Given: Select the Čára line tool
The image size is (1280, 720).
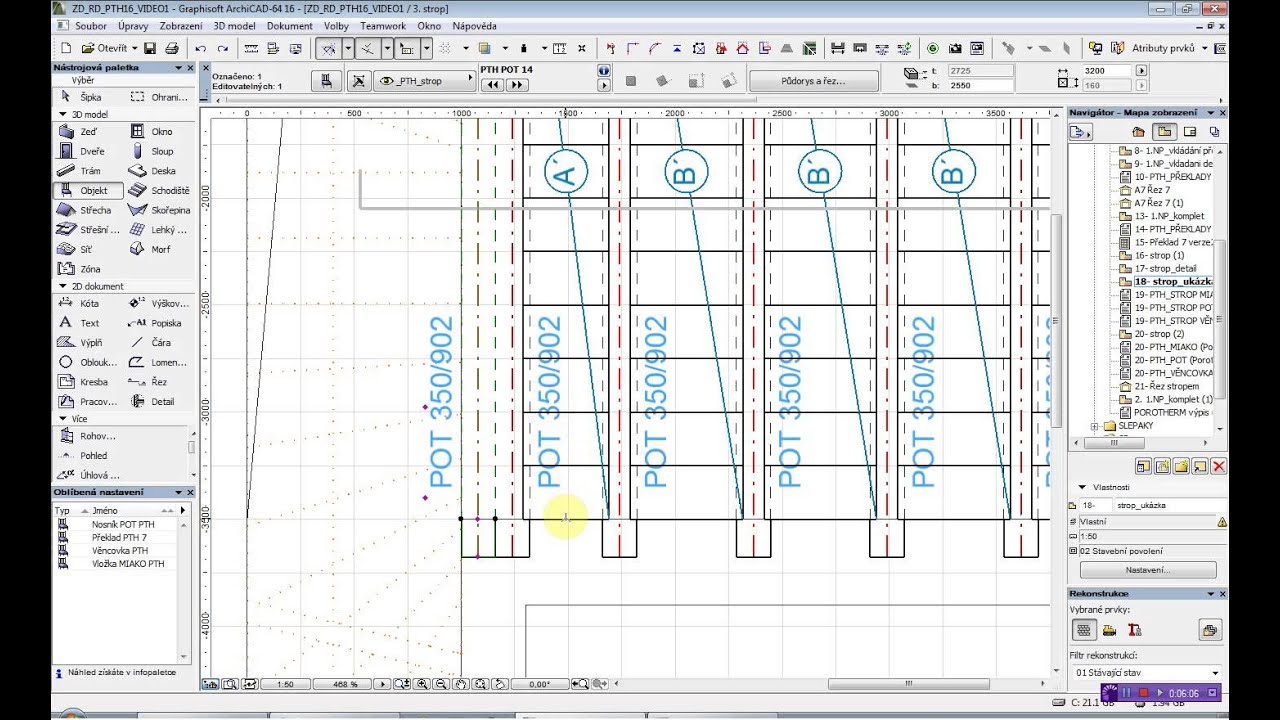Looking at the screenshot, I should pyautogui.click(x=153, y=342).
